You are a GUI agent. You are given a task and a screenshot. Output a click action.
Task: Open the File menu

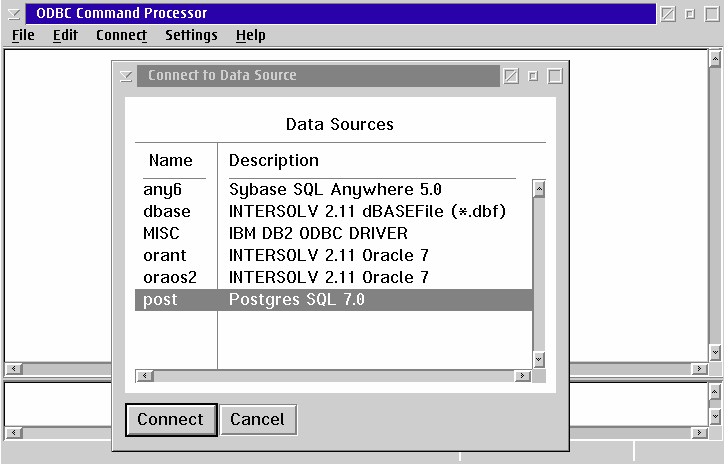[23, 35]
